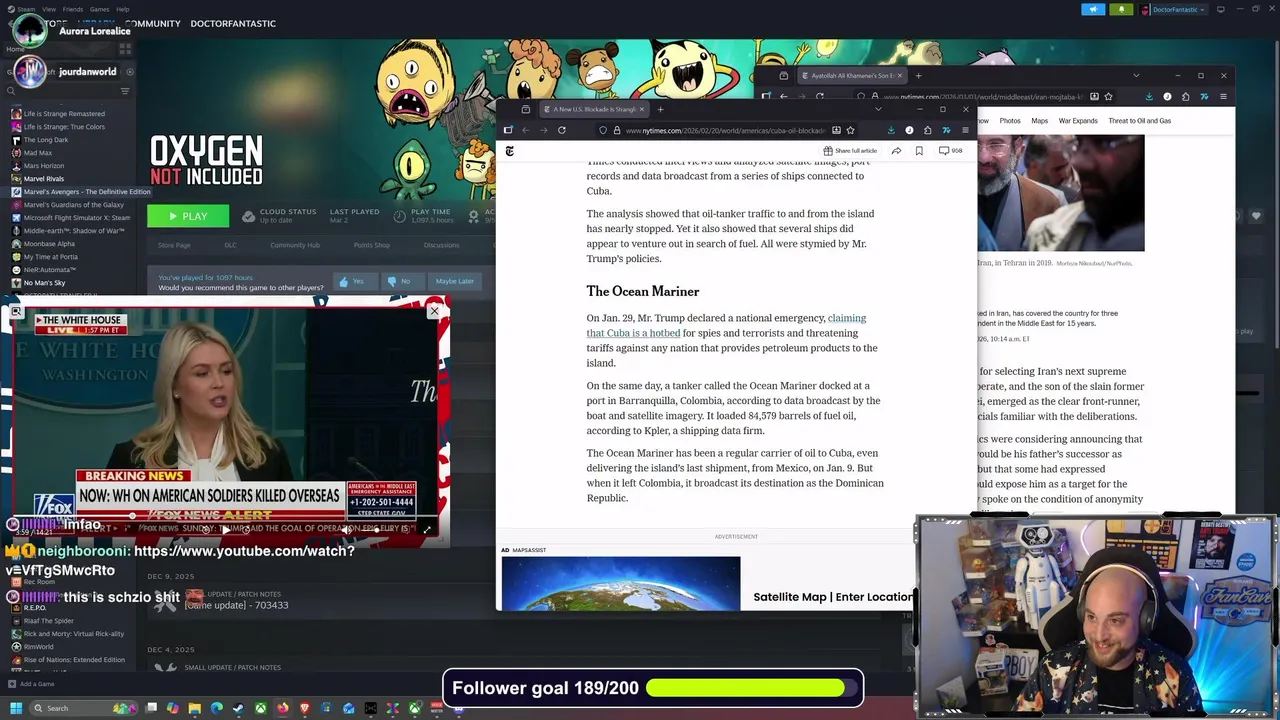Open the Games menu in Steam
Screen dimensions: 1280x720
(99, 9)
